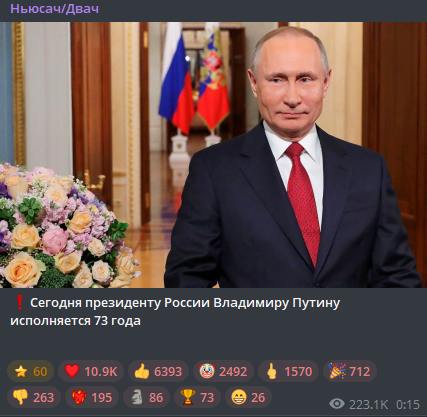The image size is (427, 417).
Task: Select the moai statue reaction 86
Action: [146, 397]
